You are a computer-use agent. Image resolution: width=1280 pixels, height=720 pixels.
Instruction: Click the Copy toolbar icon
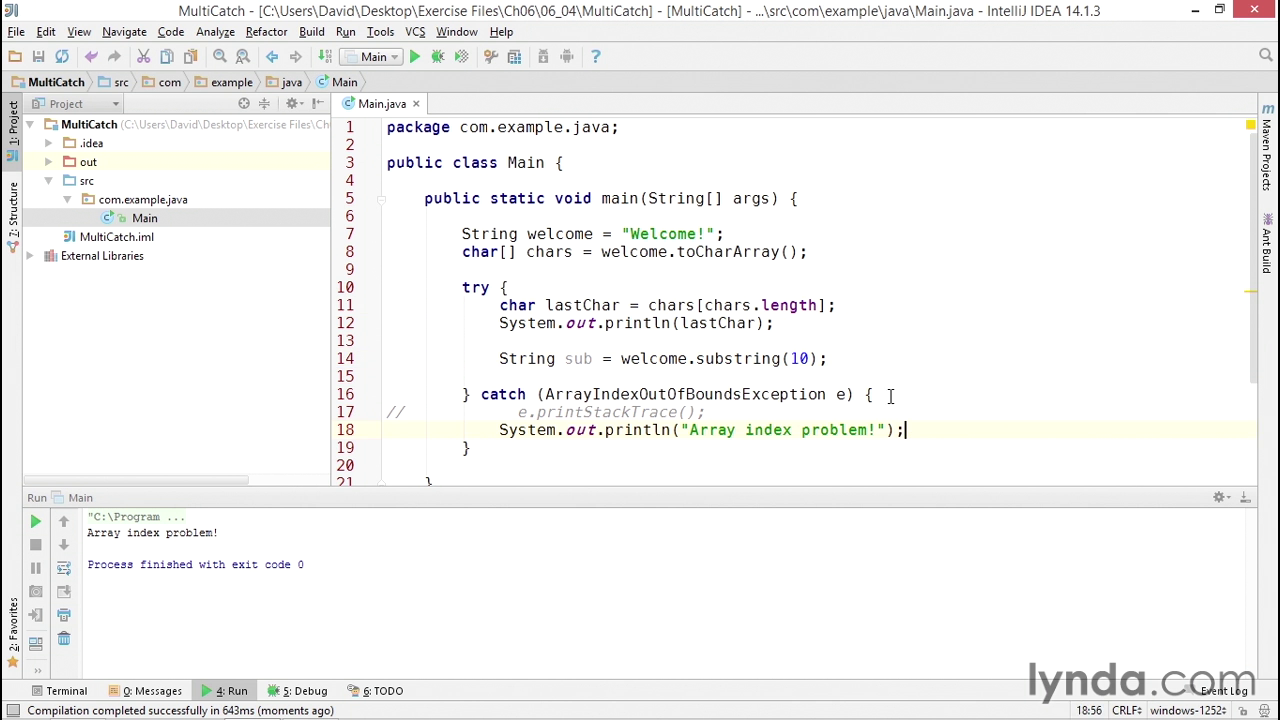167,57
